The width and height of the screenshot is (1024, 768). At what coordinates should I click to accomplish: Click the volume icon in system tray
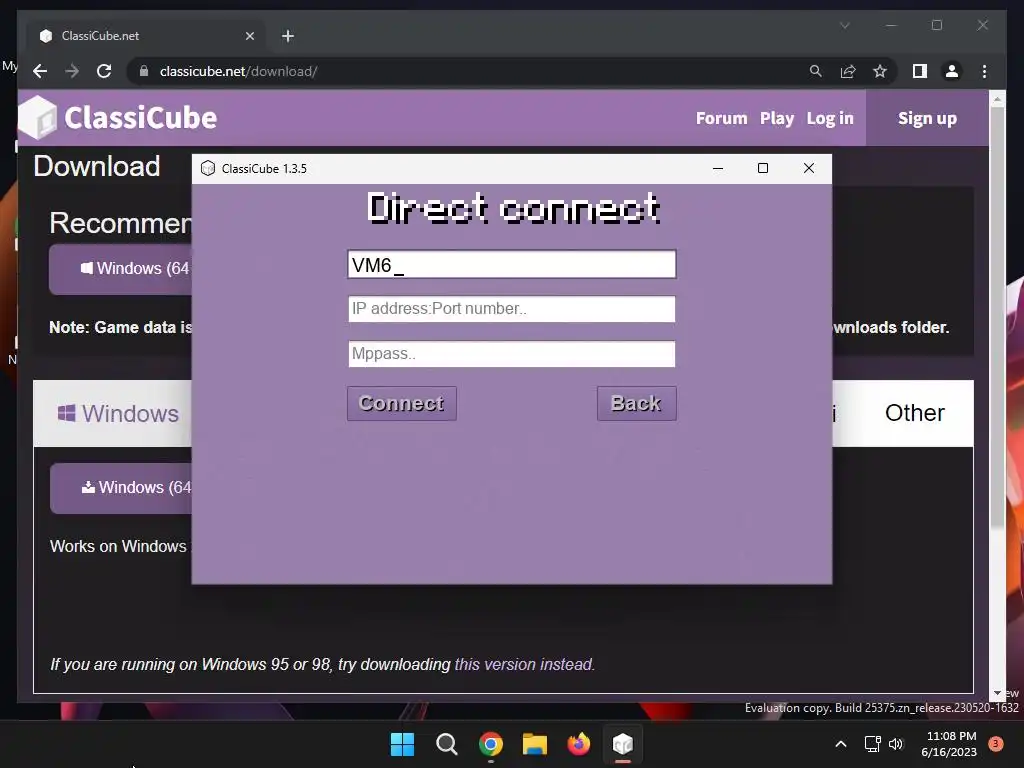[896, 744]
